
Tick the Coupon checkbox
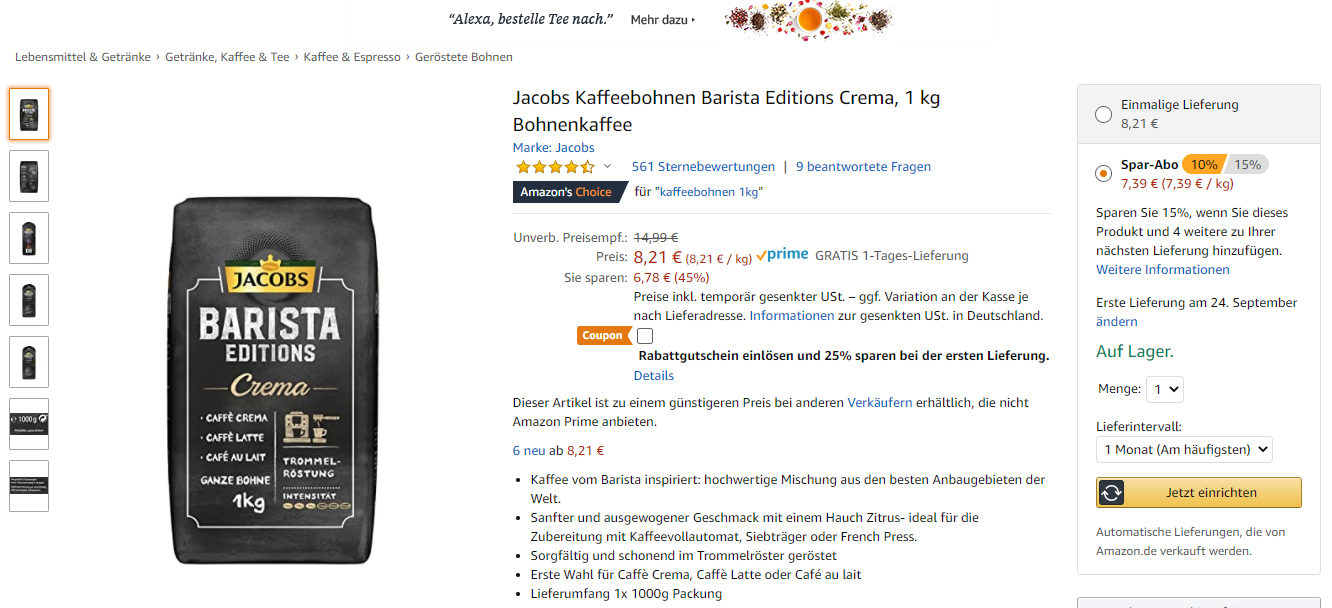[x=645, y=336]
